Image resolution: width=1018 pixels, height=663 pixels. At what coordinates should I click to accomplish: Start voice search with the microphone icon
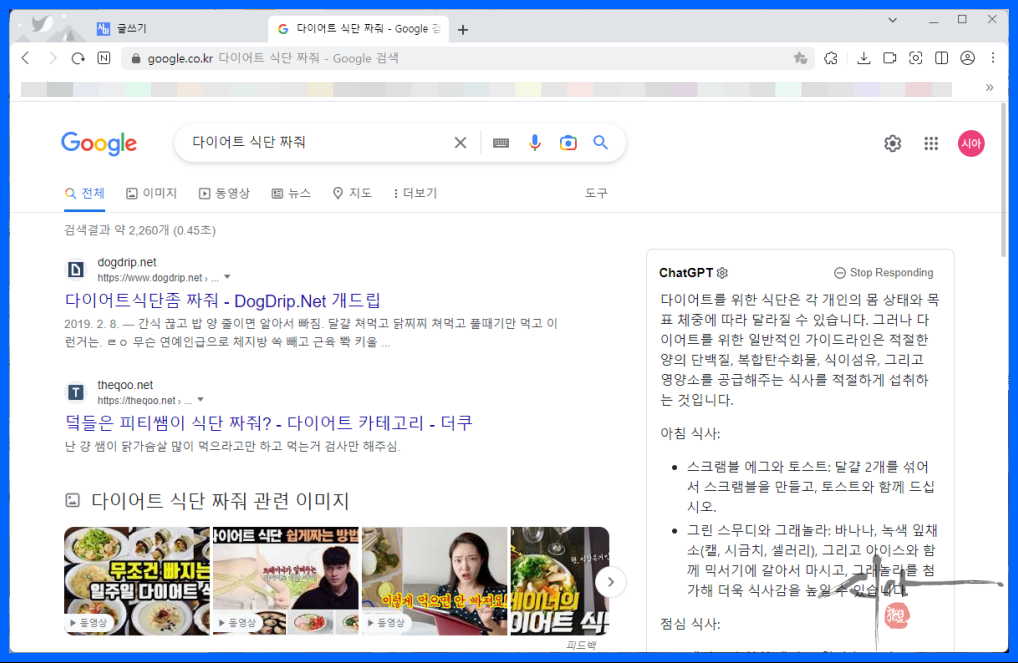point(534,143)
